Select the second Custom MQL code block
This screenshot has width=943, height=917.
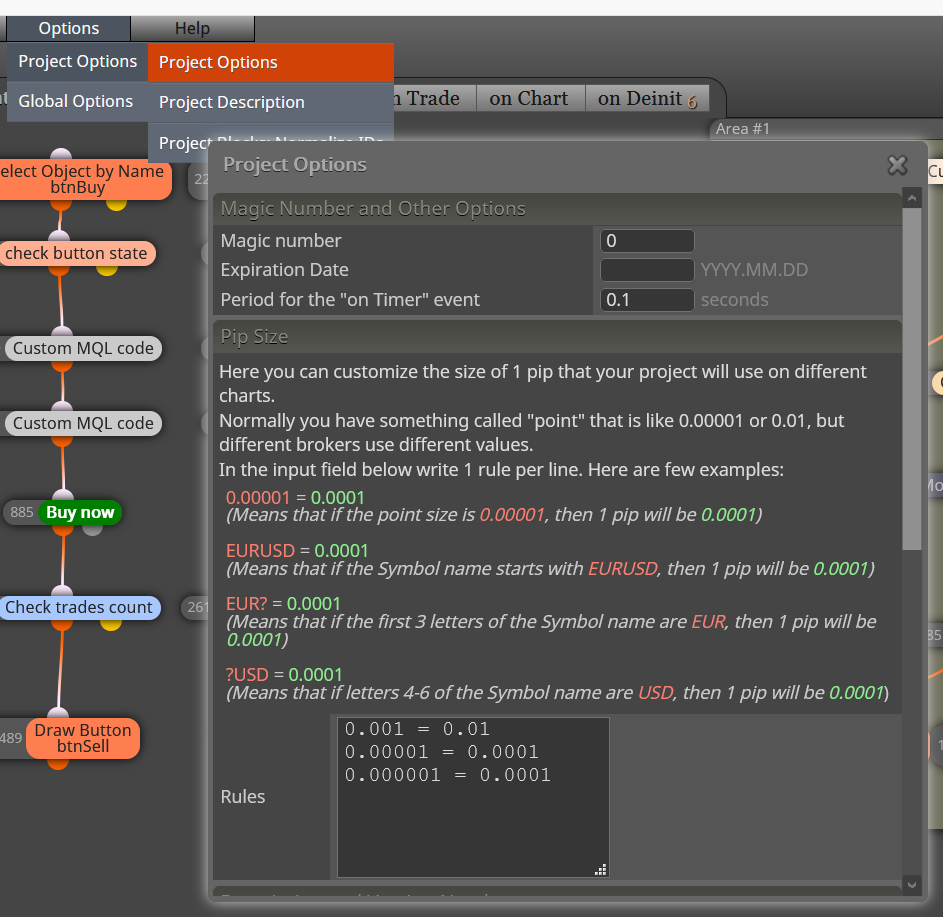point(83,423)
